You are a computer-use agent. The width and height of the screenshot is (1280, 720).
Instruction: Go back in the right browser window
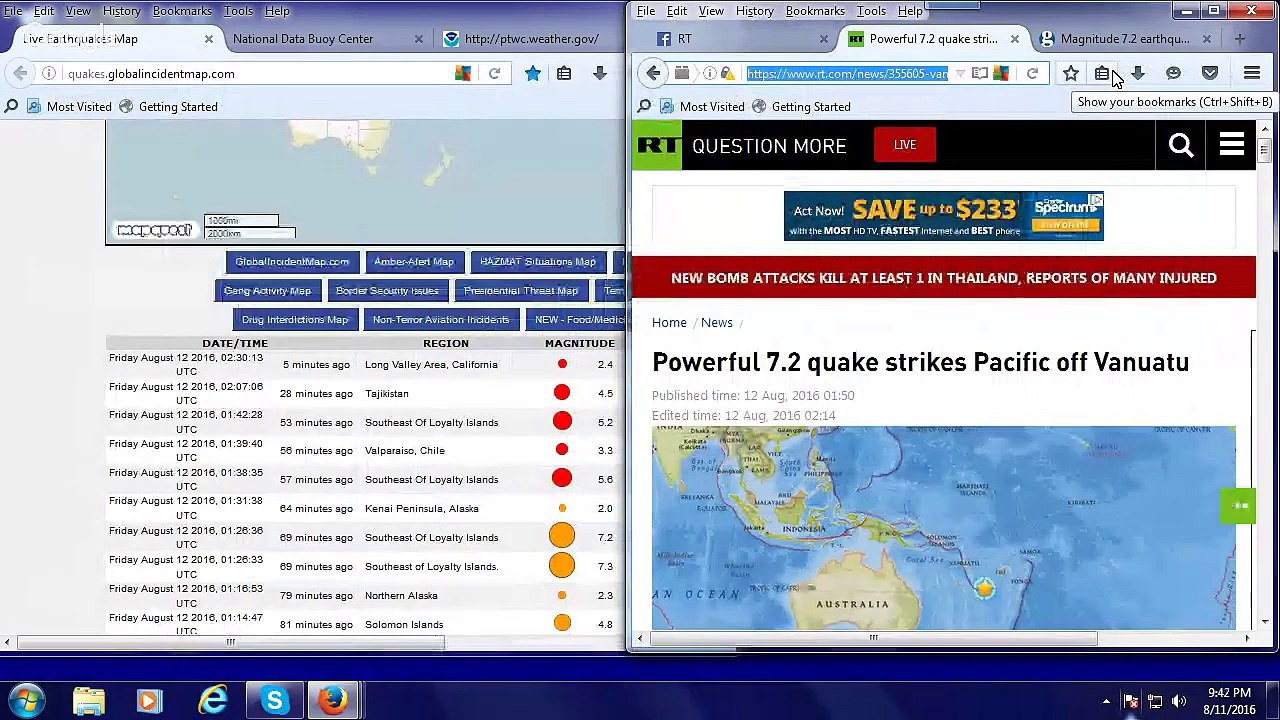pos(653,73)
